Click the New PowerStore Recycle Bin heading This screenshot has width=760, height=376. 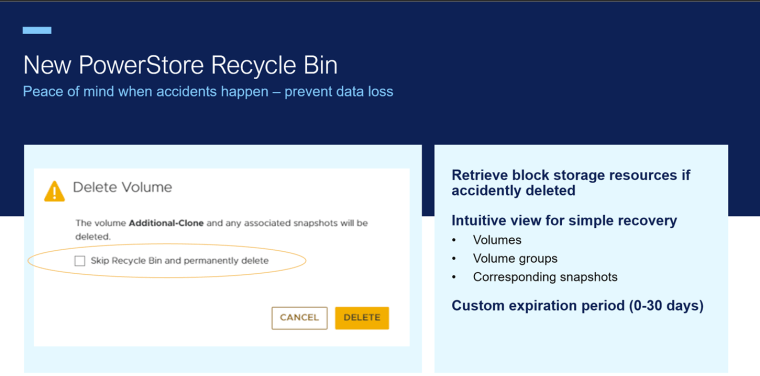pyautogui.click(x=180, y=65)
